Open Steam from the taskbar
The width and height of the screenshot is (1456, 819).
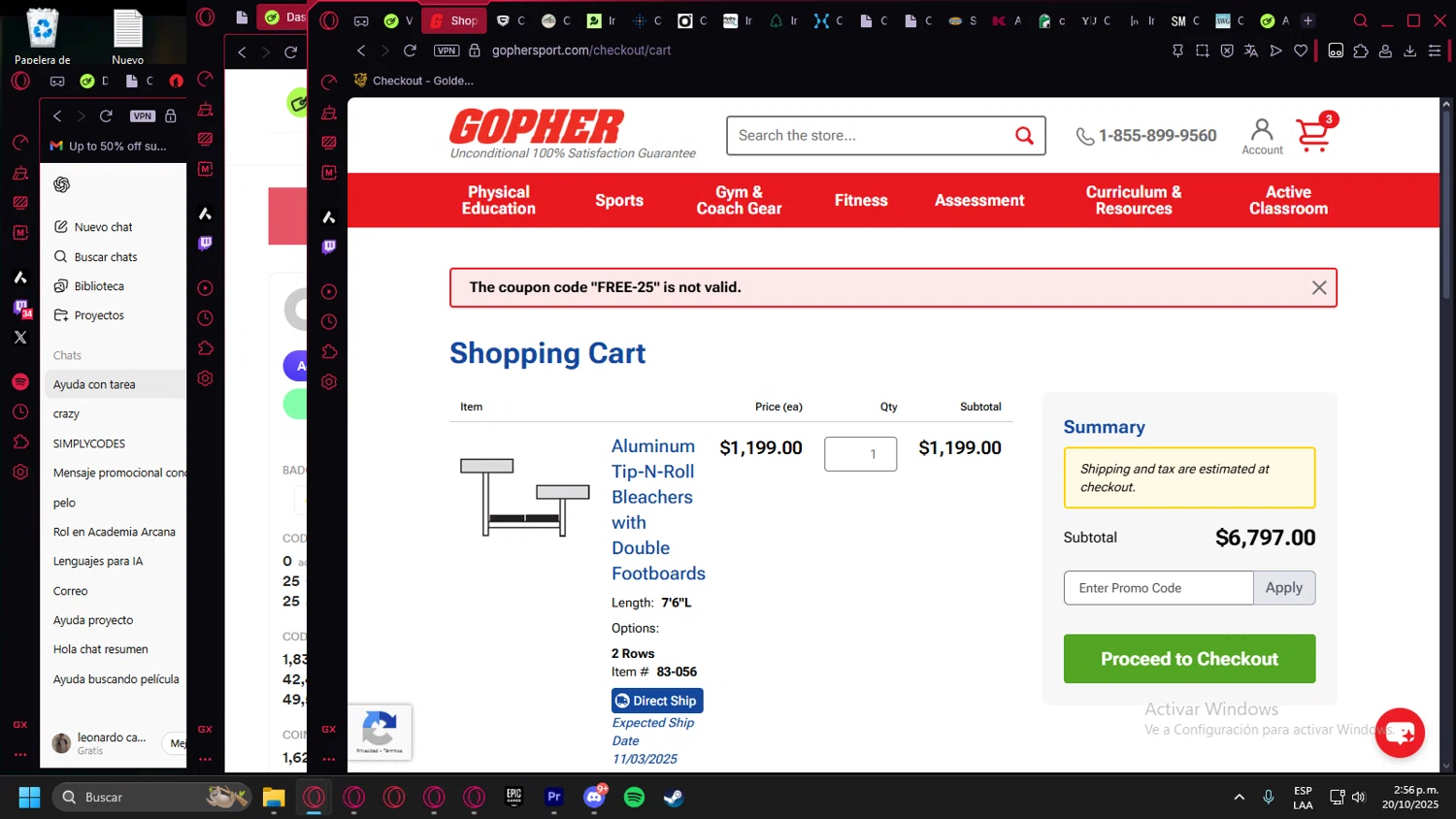[674, 798]
